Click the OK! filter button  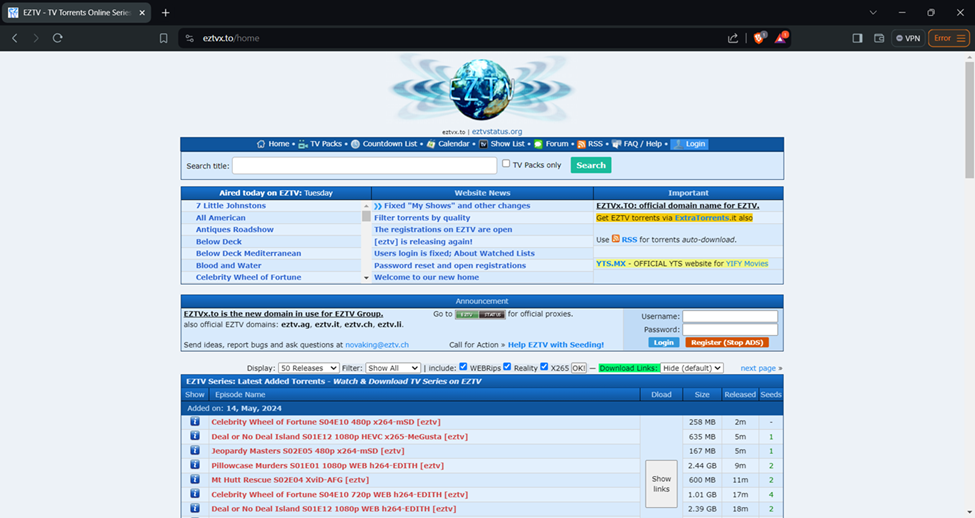(578, 368)
